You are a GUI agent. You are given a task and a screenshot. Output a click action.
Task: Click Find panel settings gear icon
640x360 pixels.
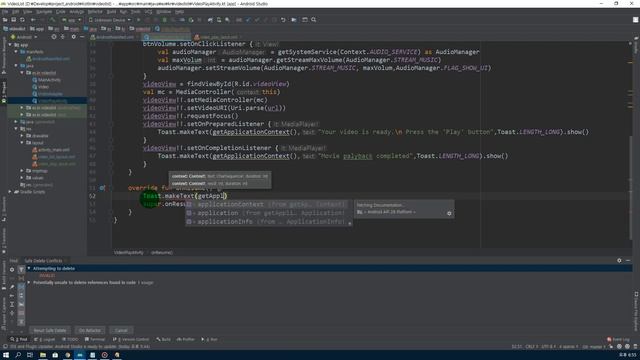click(x=12, y=269)
